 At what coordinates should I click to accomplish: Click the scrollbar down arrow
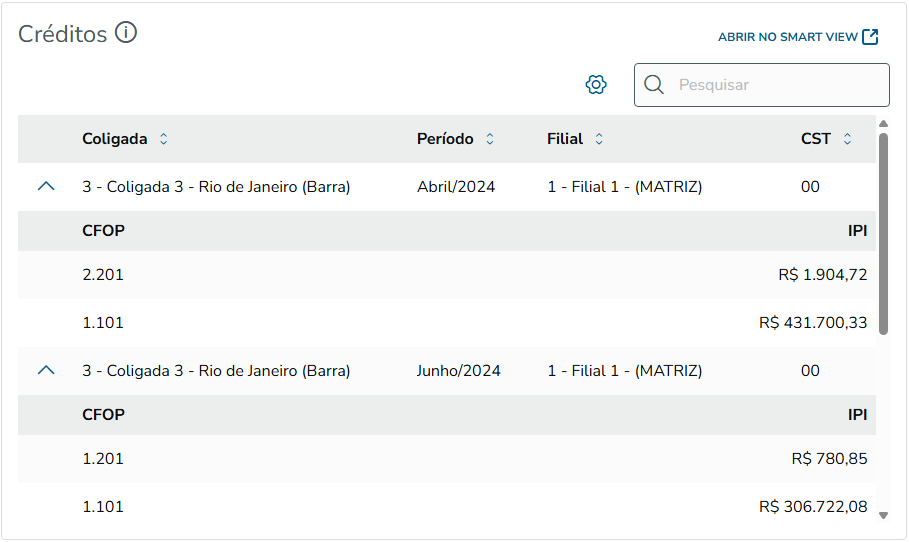point(883,515)
